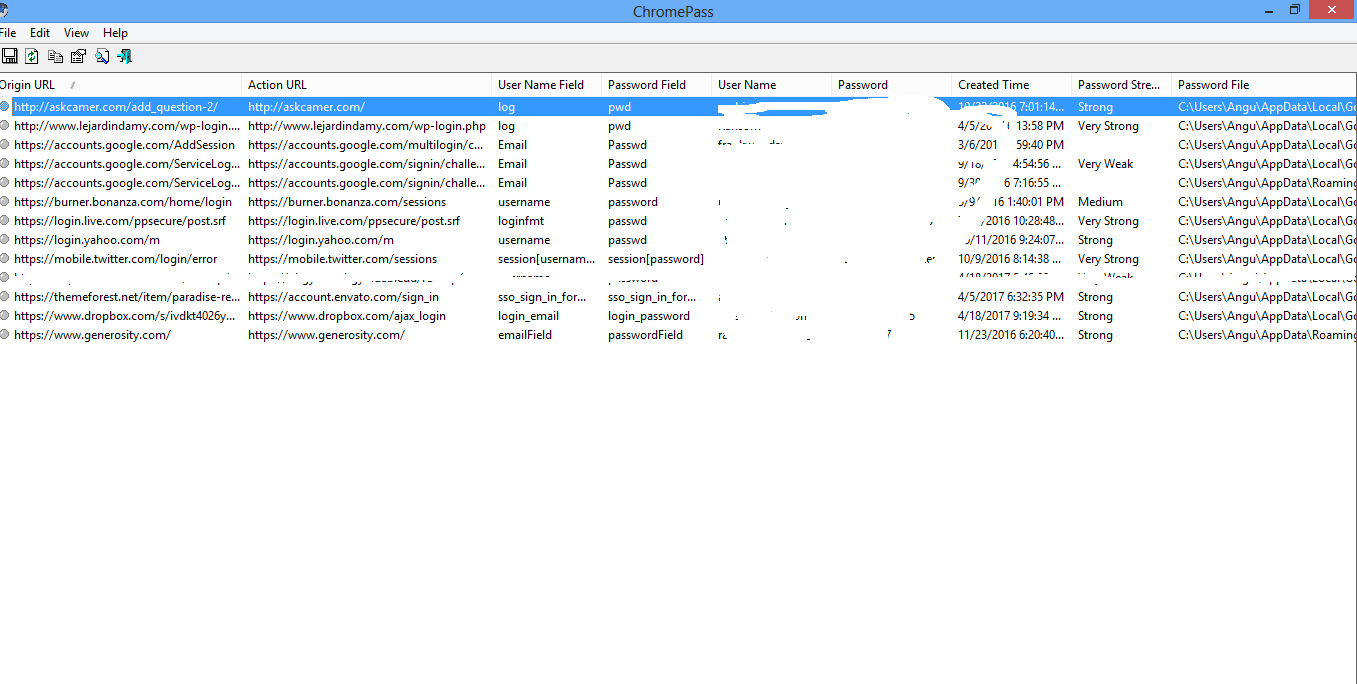Viewport: 1357px width, 684px height.
Task: Click the Refresh toolbar icon
Action: pyautogui.click(x=32, y=56)
